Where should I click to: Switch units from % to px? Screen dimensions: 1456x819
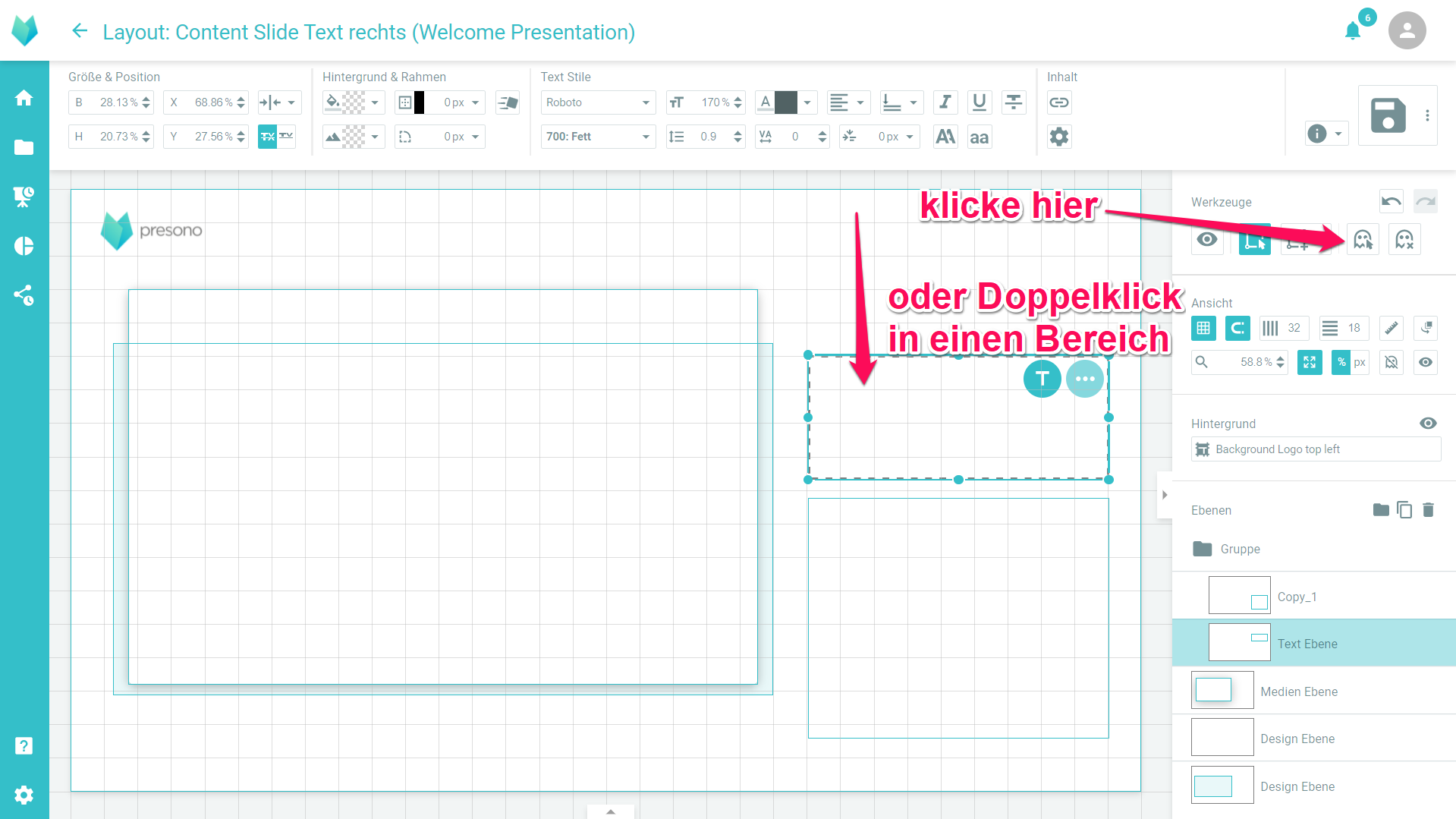point(1359,362)
